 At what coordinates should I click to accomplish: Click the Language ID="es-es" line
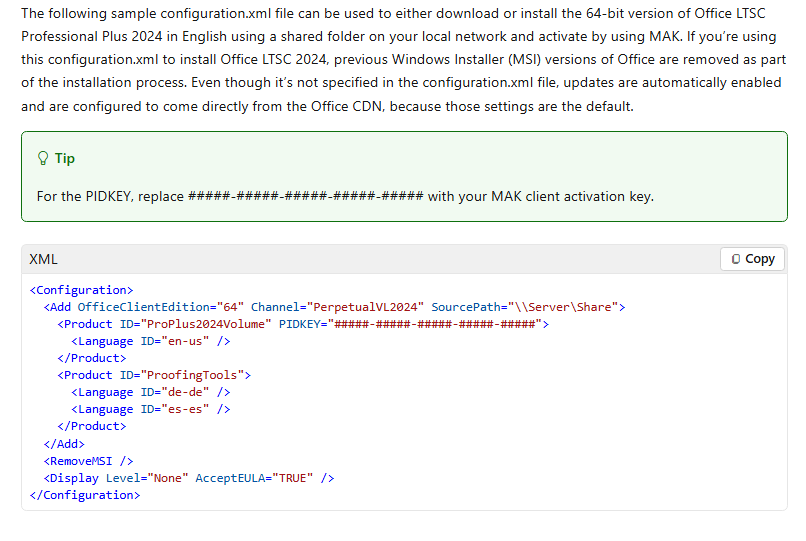(151, 409)
